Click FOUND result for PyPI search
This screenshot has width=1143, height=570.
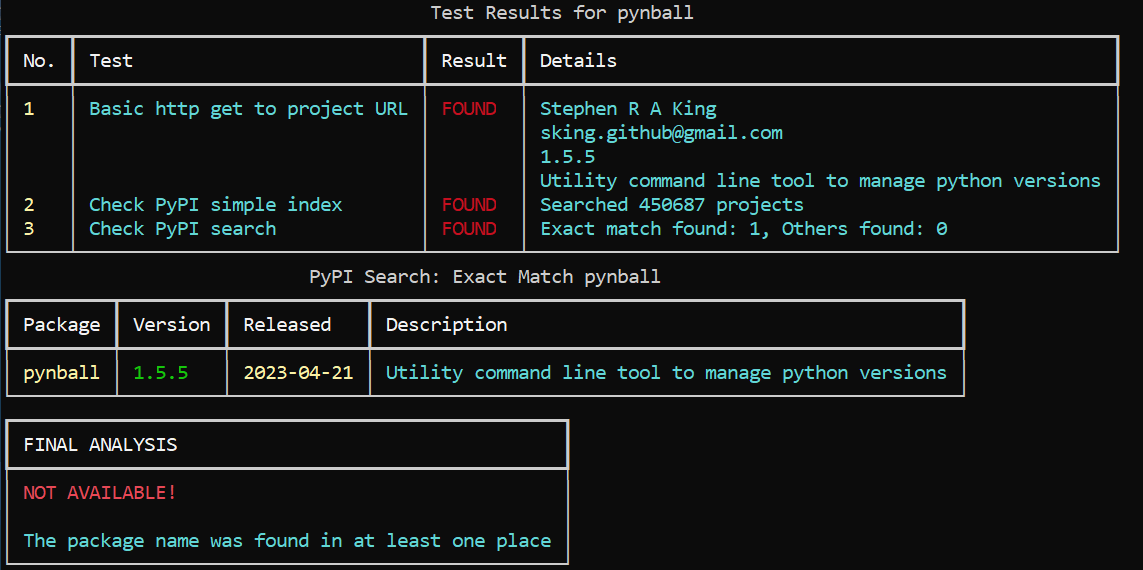pyautogui.click(x=469, y=229)
